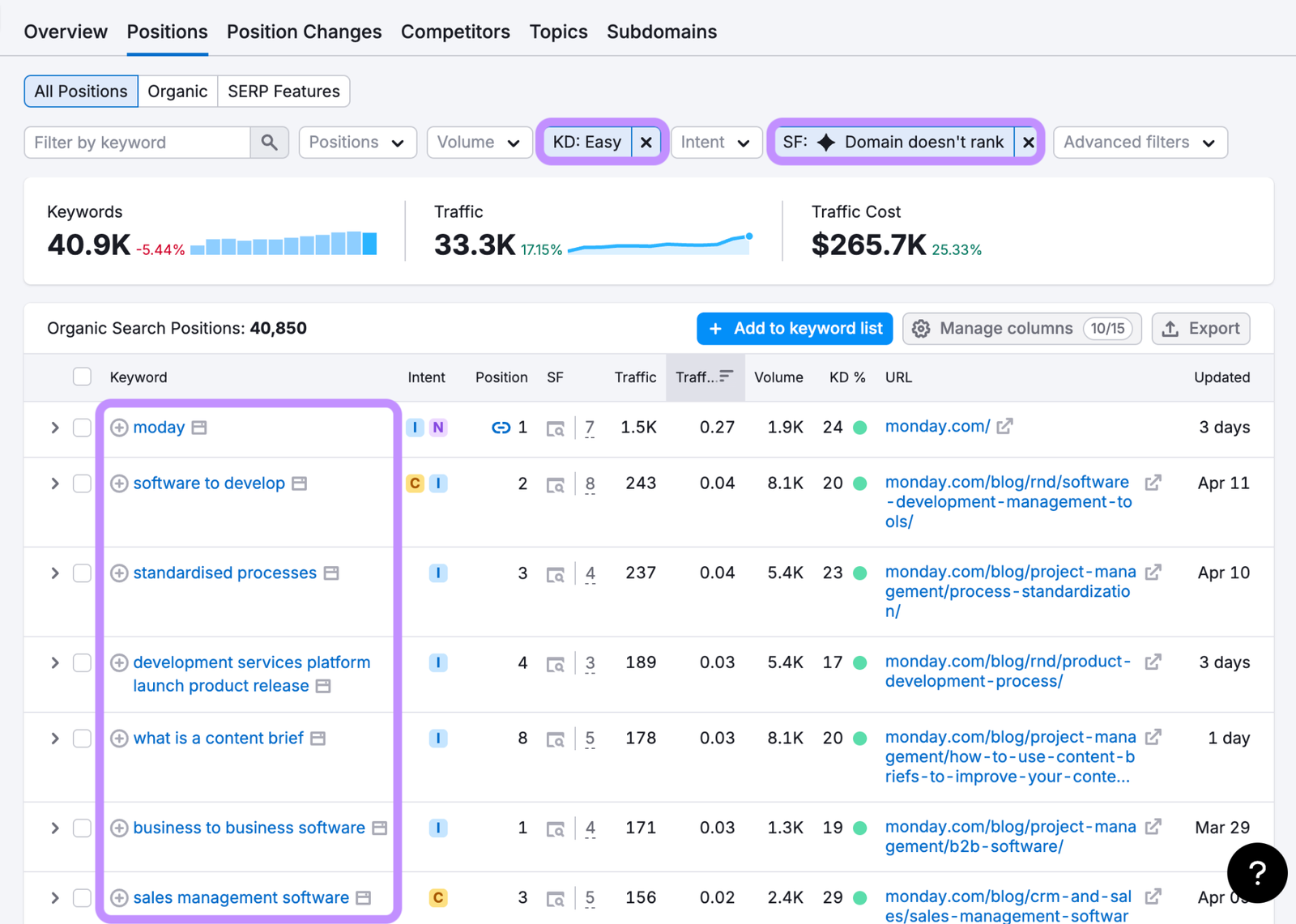Image resolution: width=1296 pixels, height=924 pixels.
Task: Open SERP snapshot icon after 'business to business software'
Action: [379, 828]
